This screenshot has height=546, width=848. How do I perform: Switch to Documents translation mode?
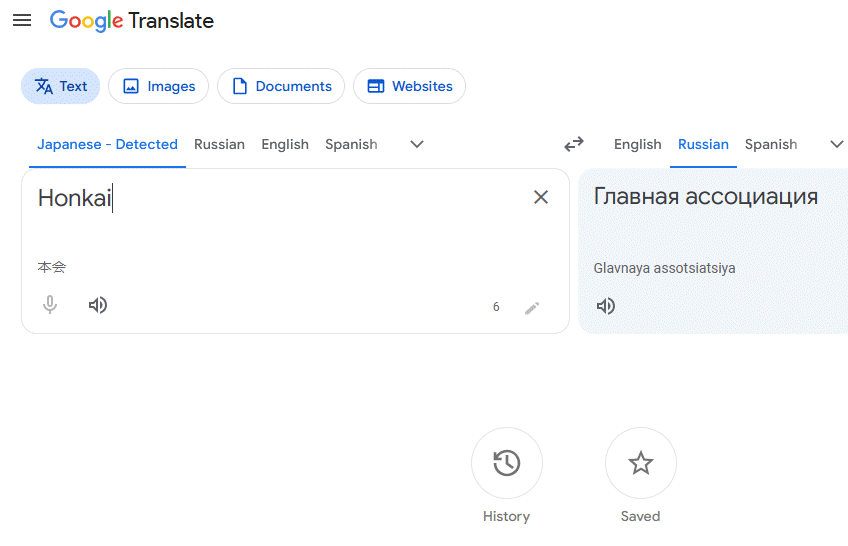[281, 86]
